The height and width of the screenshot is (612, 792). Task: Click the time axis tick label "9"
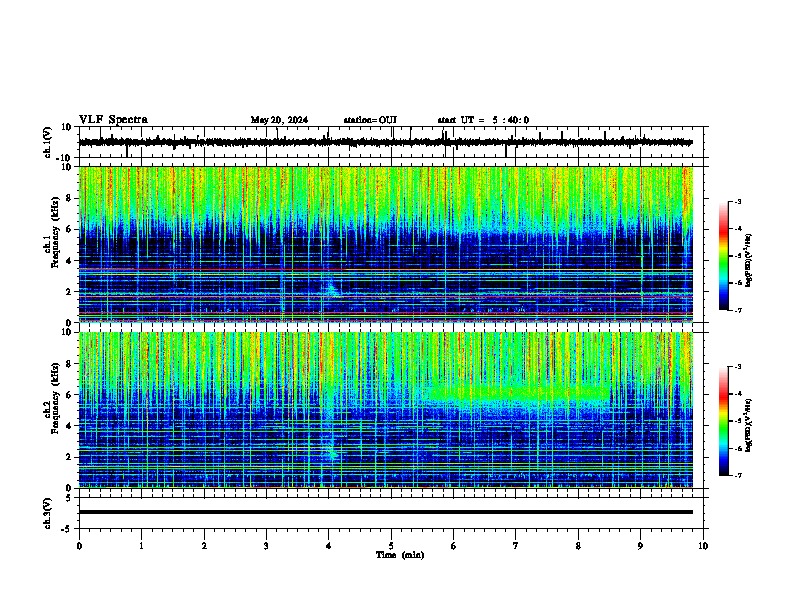[640, 546]
